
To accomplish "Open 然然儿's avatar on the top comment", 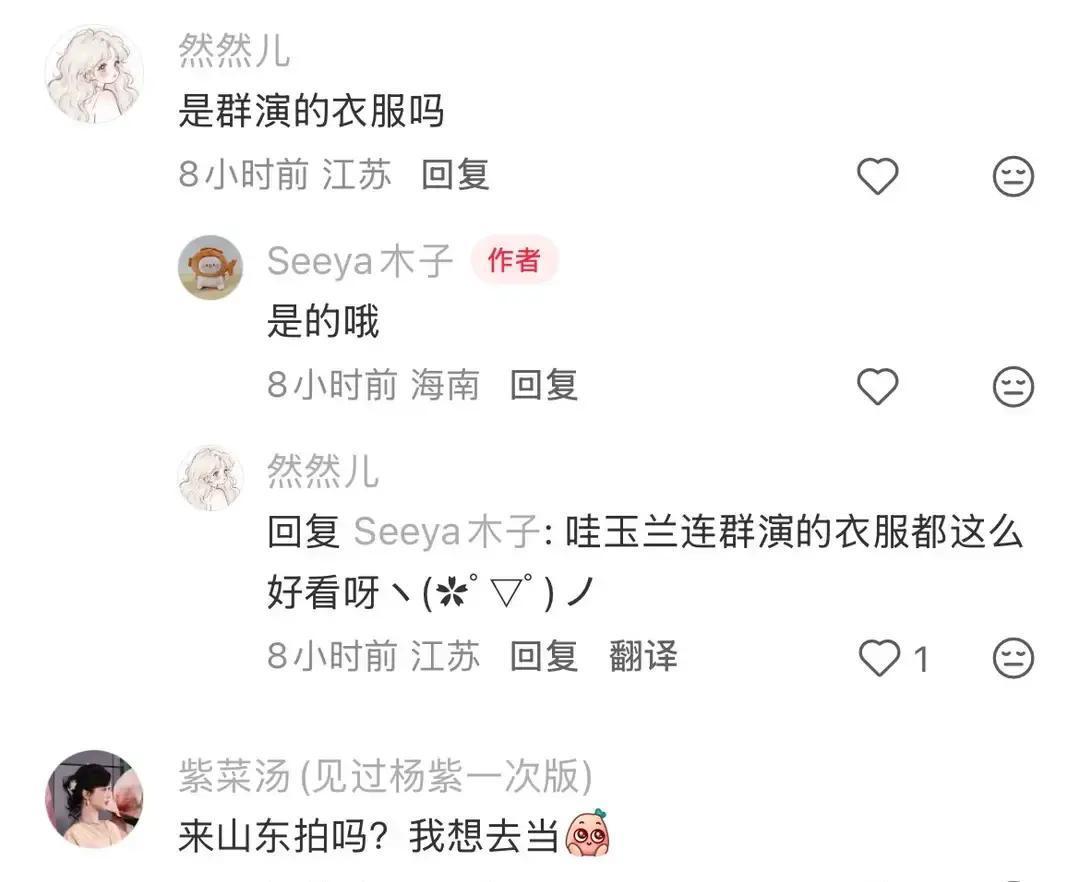I will [x=94, y=74].
